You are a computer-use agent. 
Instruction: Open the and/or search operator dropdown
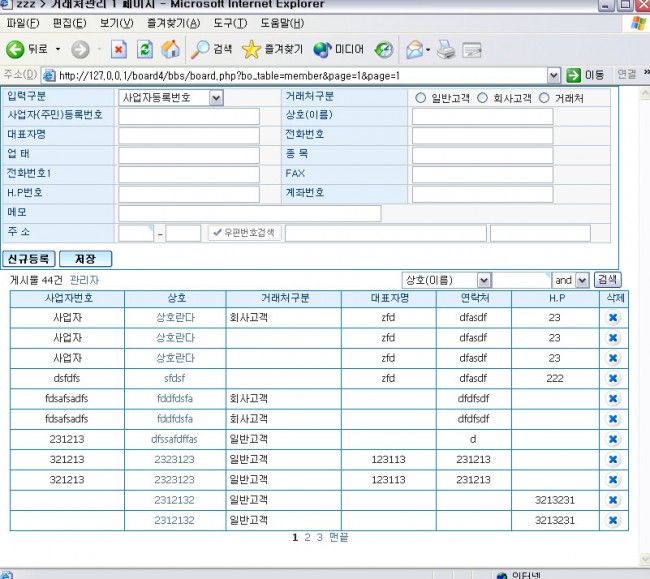(582, 281)
